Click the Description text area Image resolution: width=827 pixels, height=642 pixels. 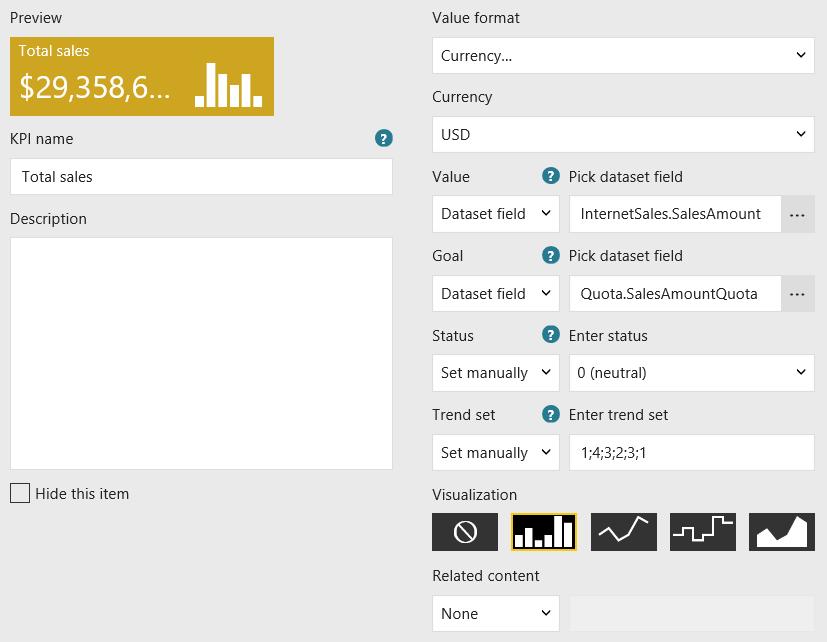point(201,353)
